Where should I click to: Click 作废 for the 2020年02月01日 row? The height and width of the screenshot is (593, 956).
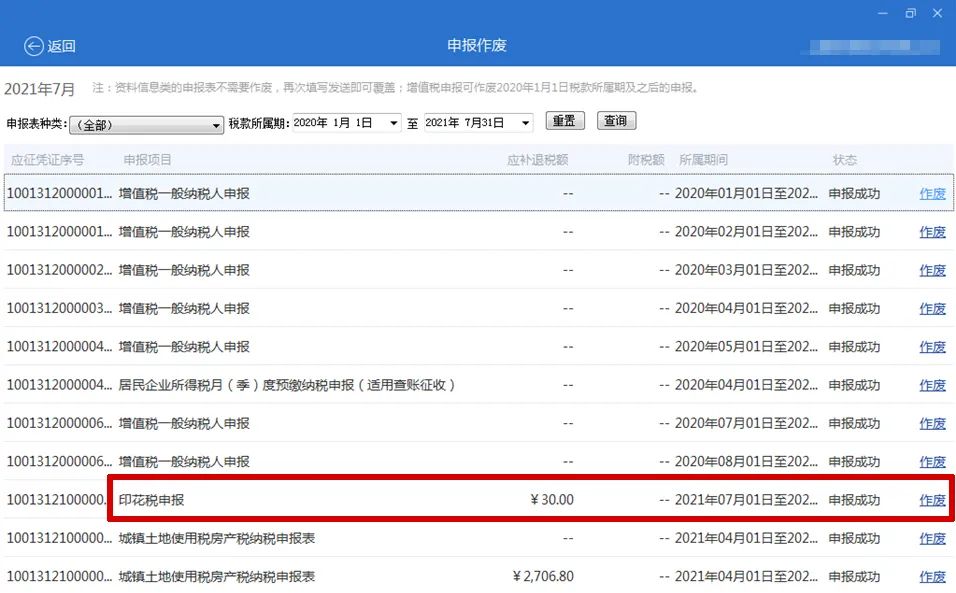[x=932, y=232]
